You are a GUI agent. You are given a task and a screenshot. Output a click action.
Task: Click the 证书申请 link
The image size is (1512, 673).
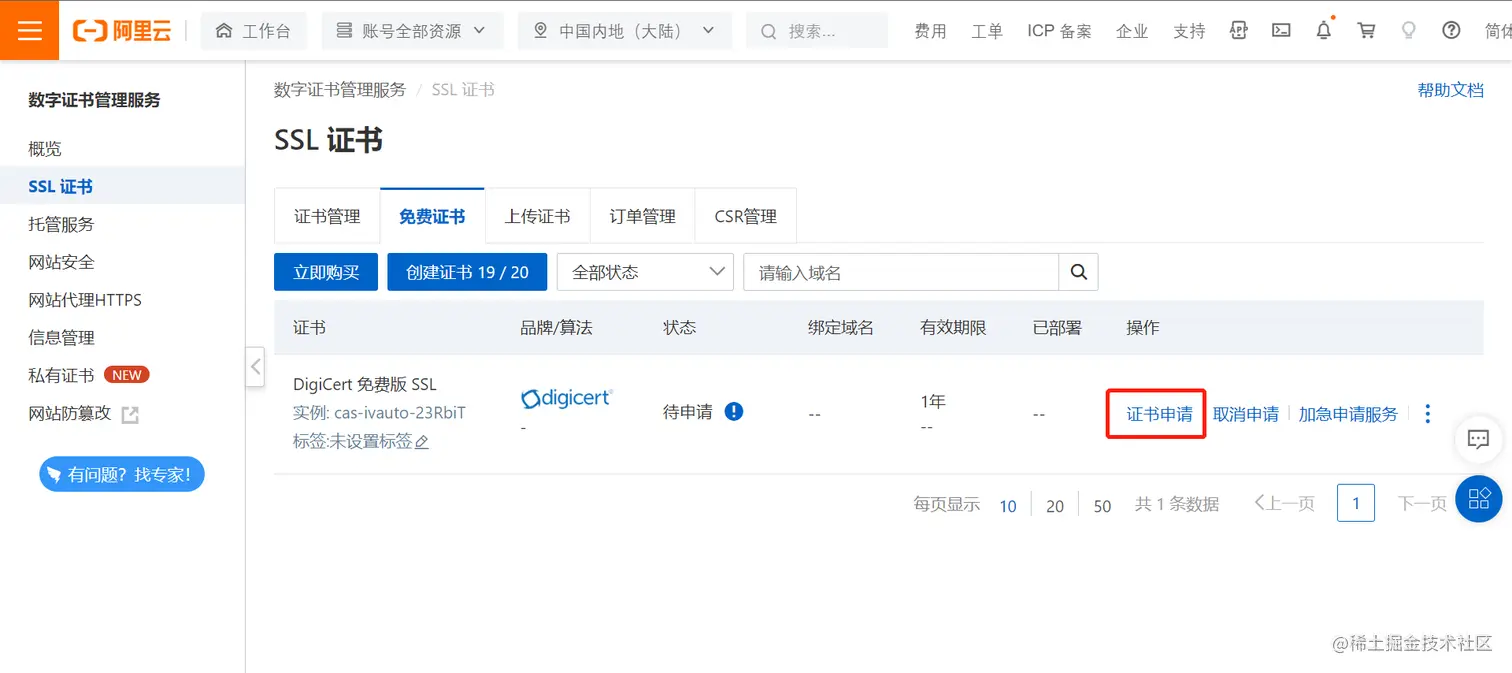[1159, 414]
